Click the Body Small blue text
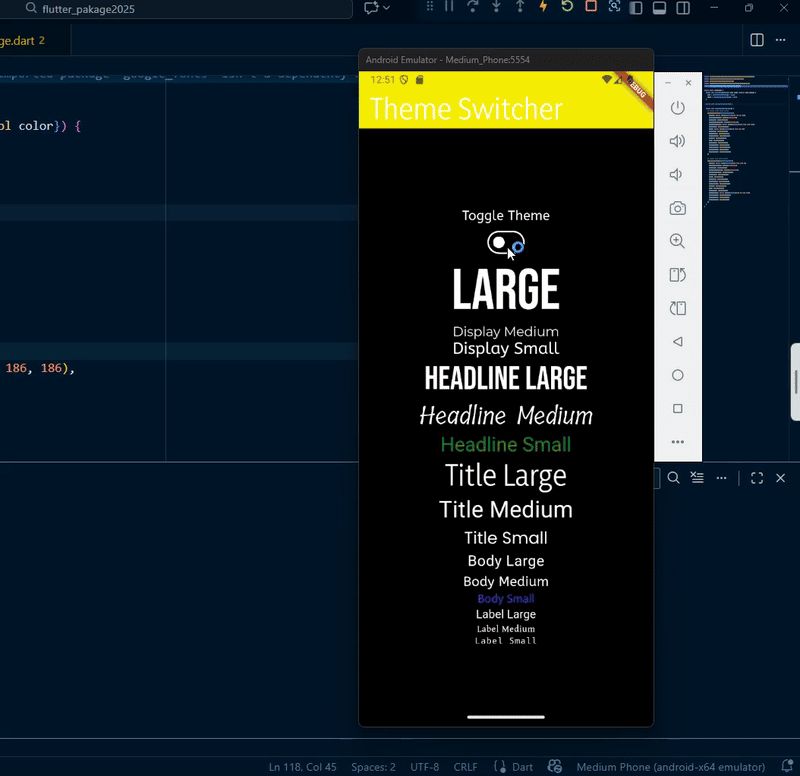 [x=506, y=598]
